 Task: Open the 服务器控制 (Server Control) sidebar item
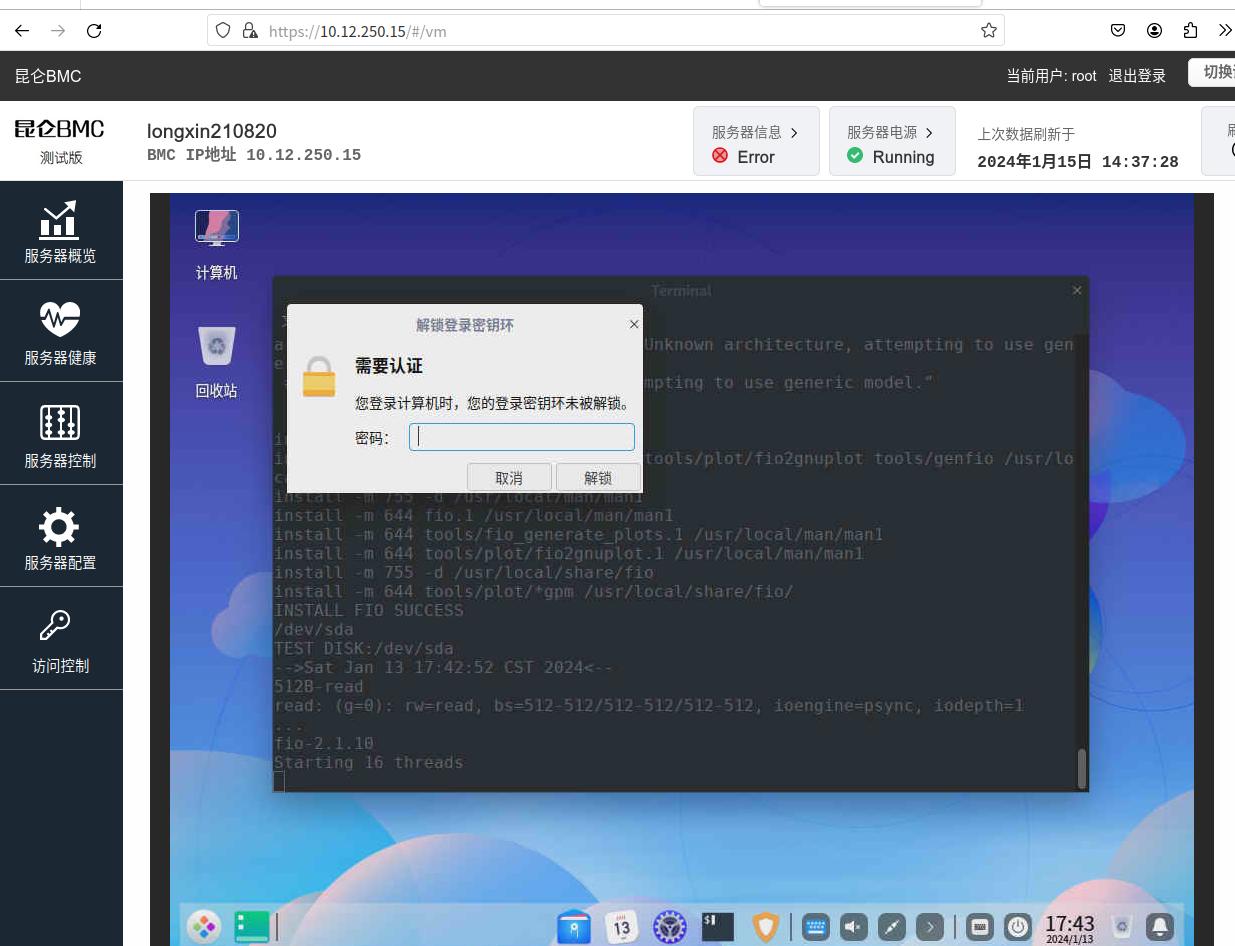point(61,437)
